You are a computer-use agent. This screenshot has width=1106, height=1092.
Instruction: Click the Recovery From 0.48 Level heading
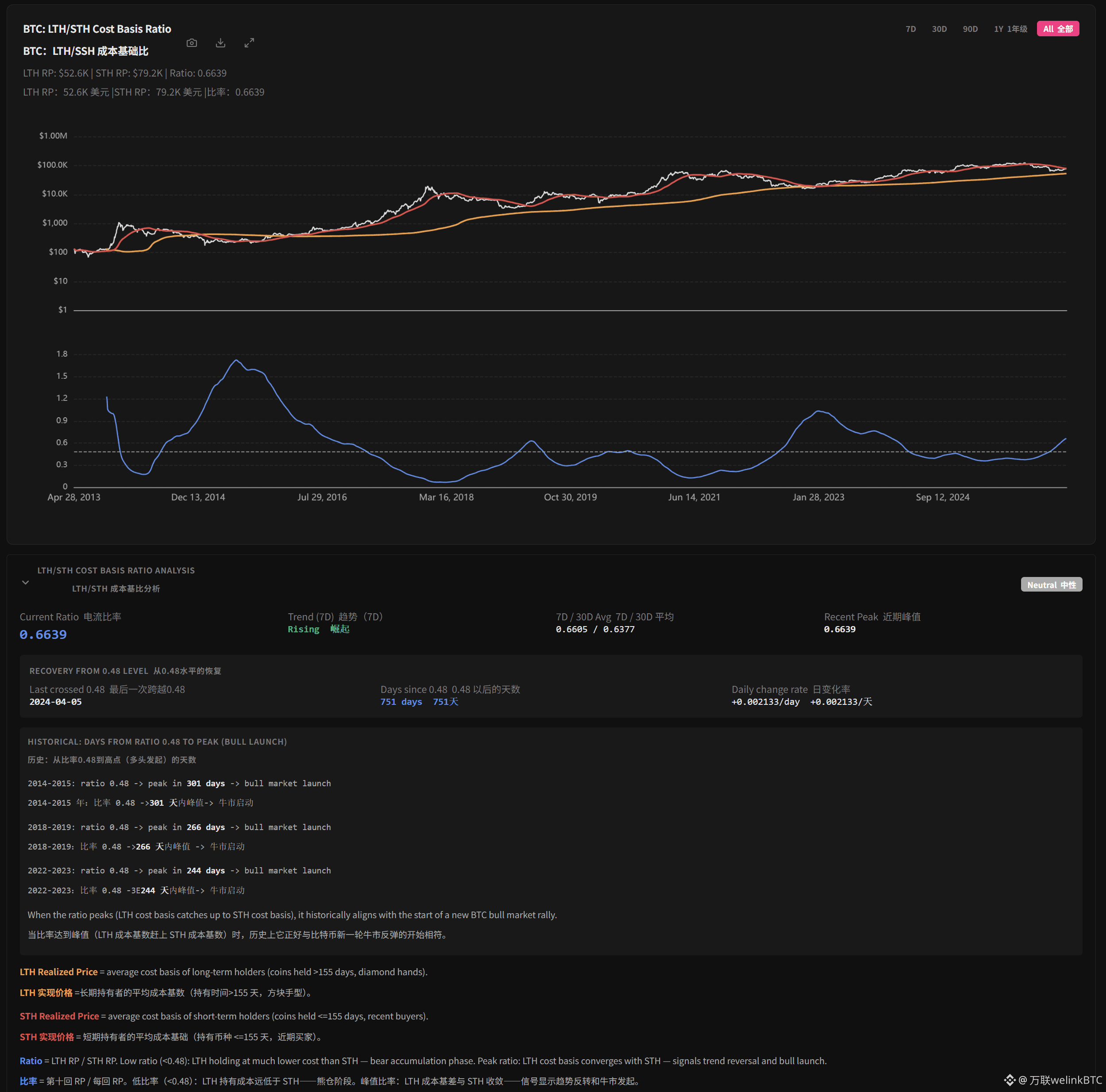point(89,671)
